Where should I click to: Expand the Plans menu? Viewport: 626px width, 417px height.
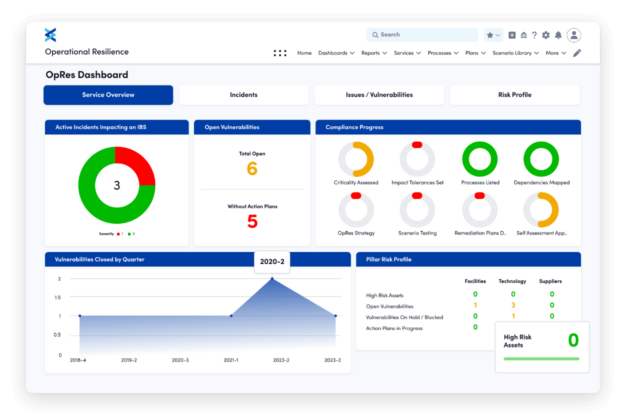click(475, 53)
